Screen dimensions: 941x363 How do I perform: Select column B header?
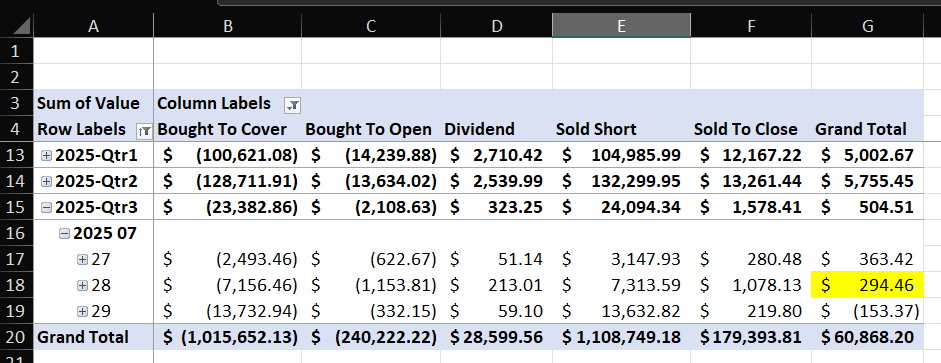pos(227,25)
